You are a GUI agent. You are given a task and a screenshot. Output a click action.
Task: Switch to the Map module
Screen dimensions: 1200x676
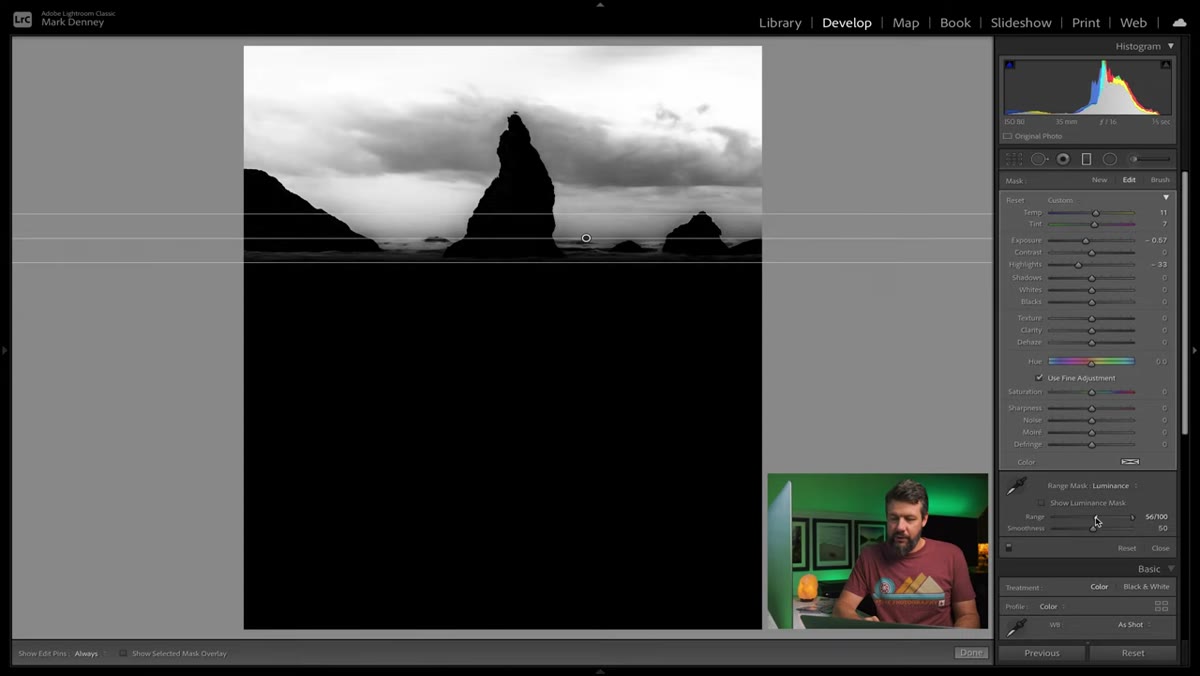pos(906,22)
